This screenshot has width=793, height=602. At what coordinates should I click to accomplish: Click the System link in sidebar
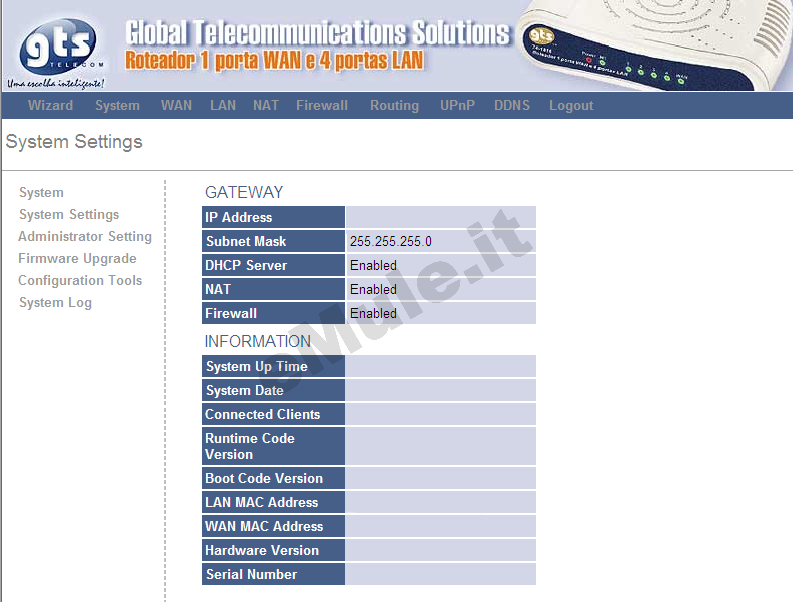tap(41, 193)
